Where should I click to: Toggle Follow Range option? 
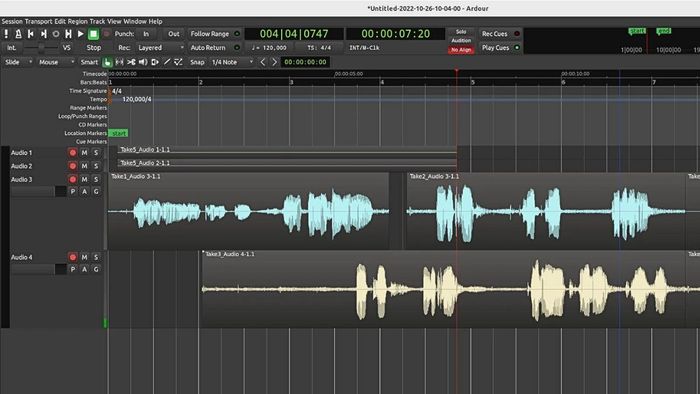pyautogui.click(x=215, y=34)
